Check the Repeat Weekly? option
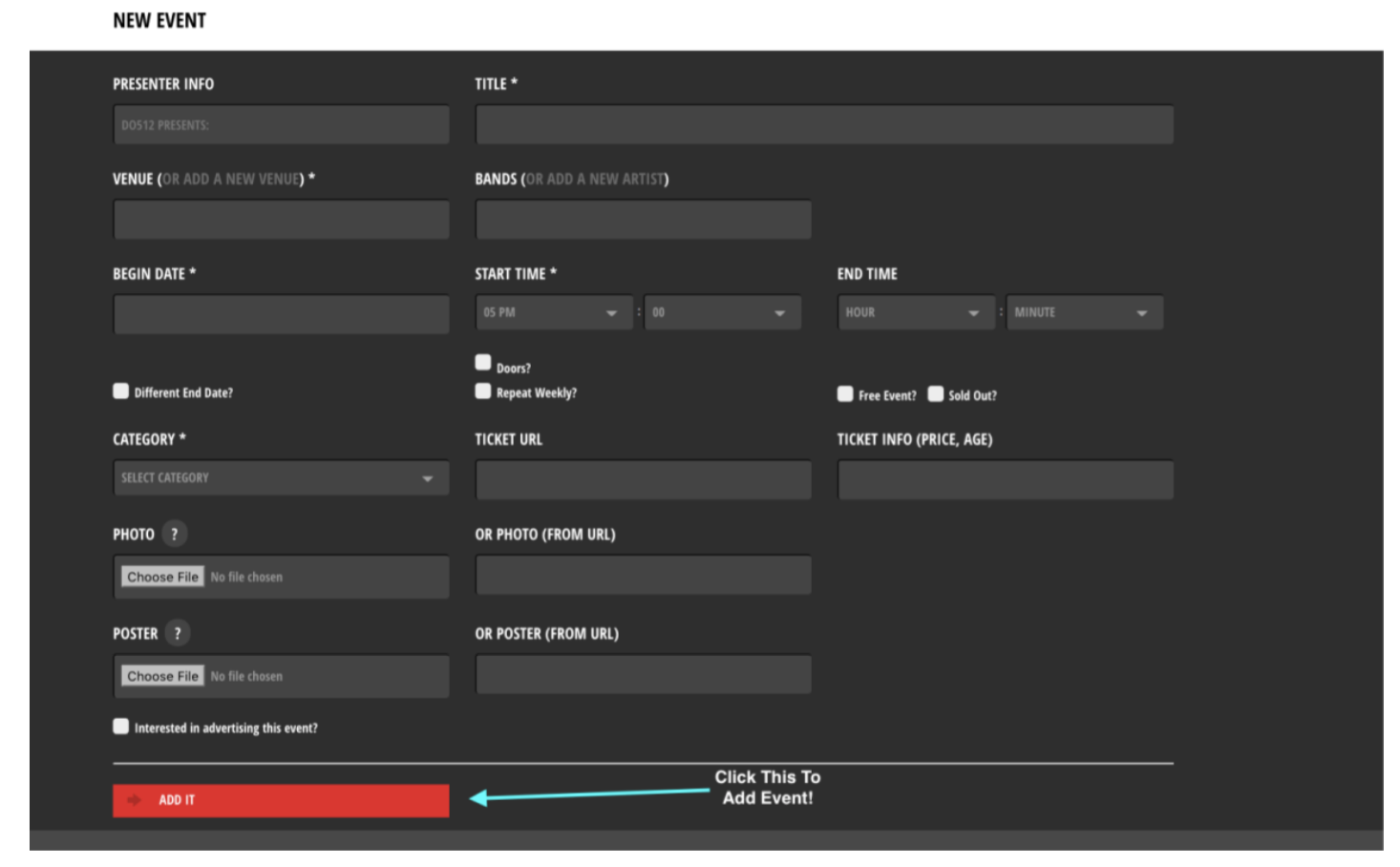1400x867 pixels. coord(483,391)
